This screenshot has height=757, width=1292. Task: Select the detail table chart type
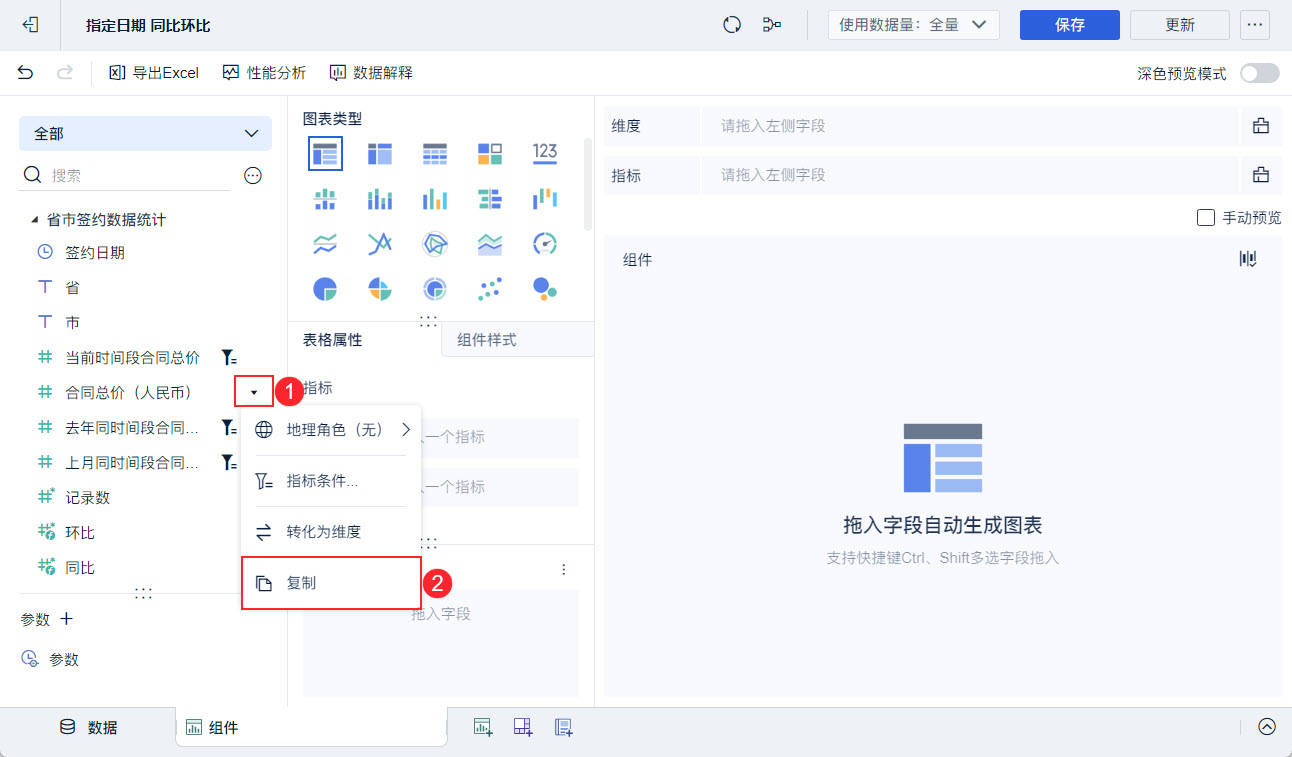[435, 153]
